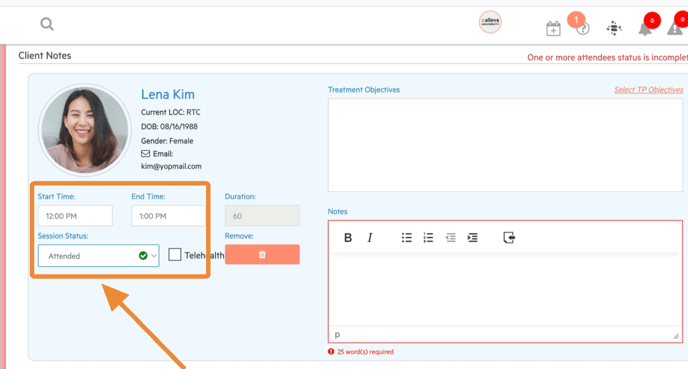Click the kim@yopmail.com email address
688x369 pixels.
(x=171, y=166)
